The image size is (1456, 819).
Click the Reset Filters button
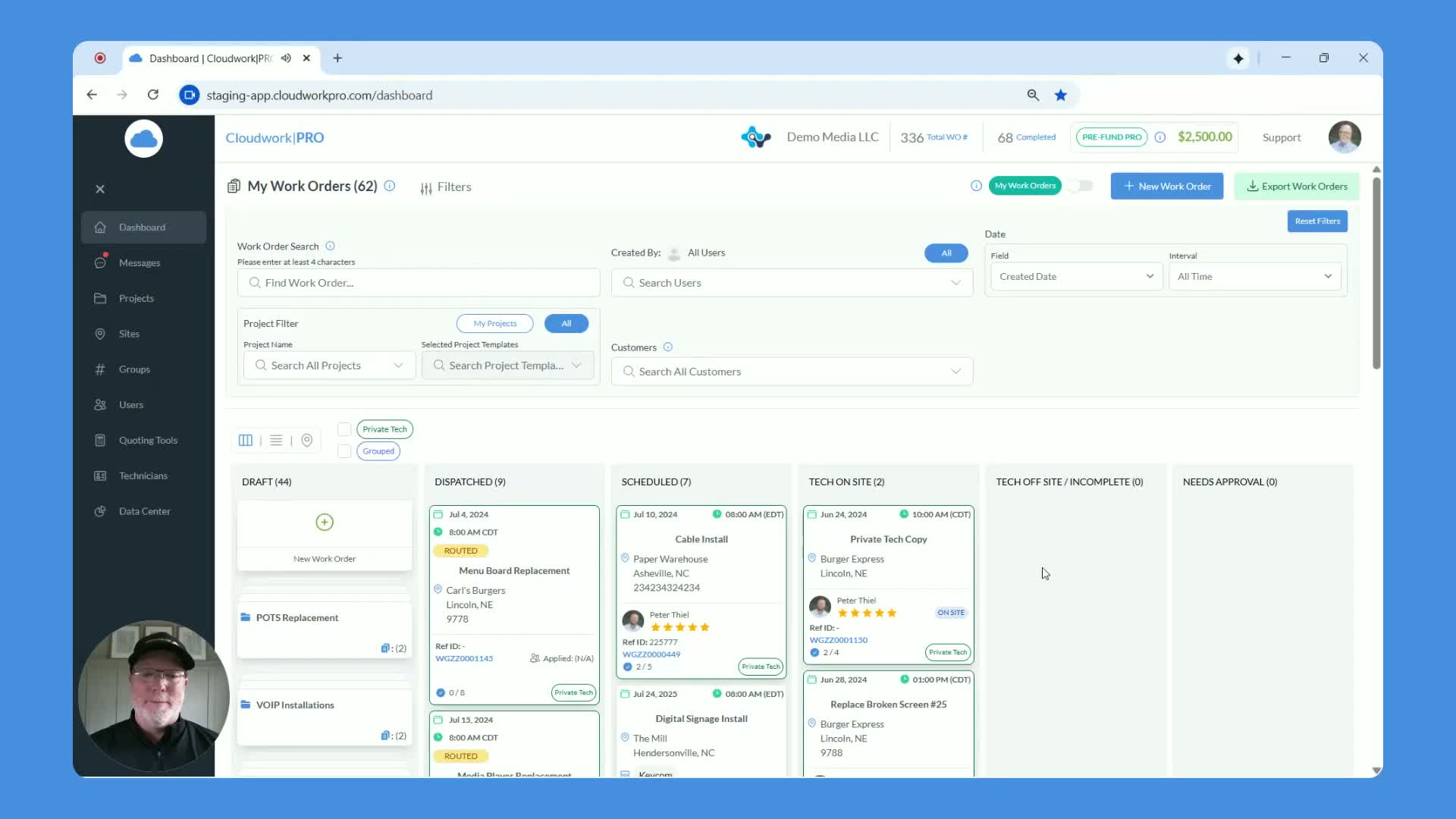tap(1317, 221)
